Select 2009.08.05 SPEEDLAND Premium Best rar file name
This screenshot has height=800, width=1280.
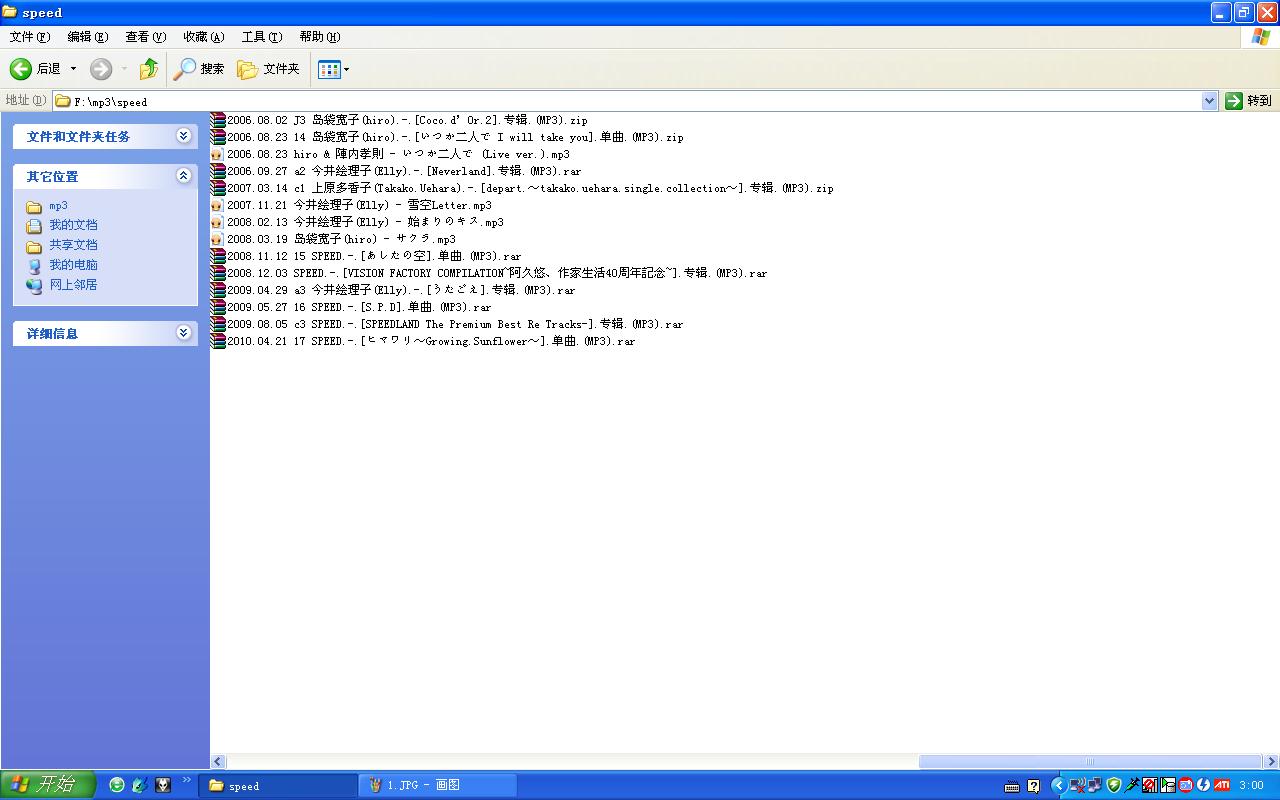(x=455, y=324)
